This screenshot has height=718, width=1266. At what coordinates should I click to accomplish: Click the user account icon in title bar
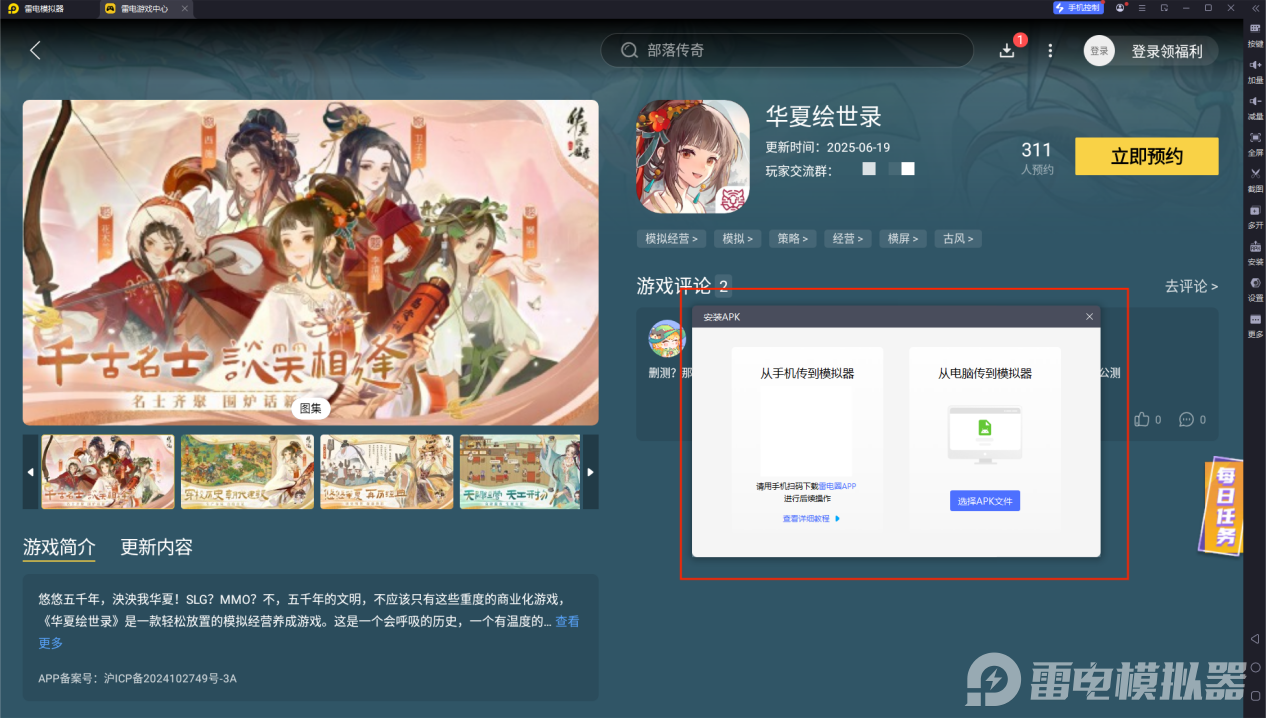click(x=1121, y=8)
